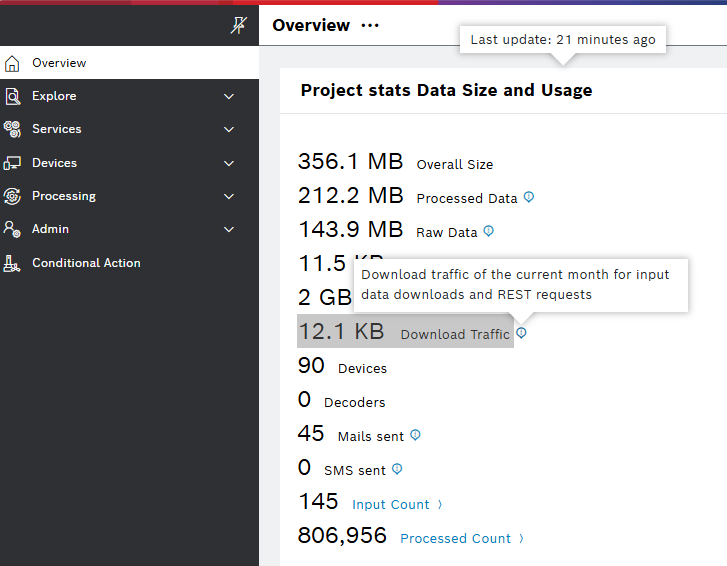Click the Services gears icon
The width and height of the screenshot is (727, 566).
point(12,129)
